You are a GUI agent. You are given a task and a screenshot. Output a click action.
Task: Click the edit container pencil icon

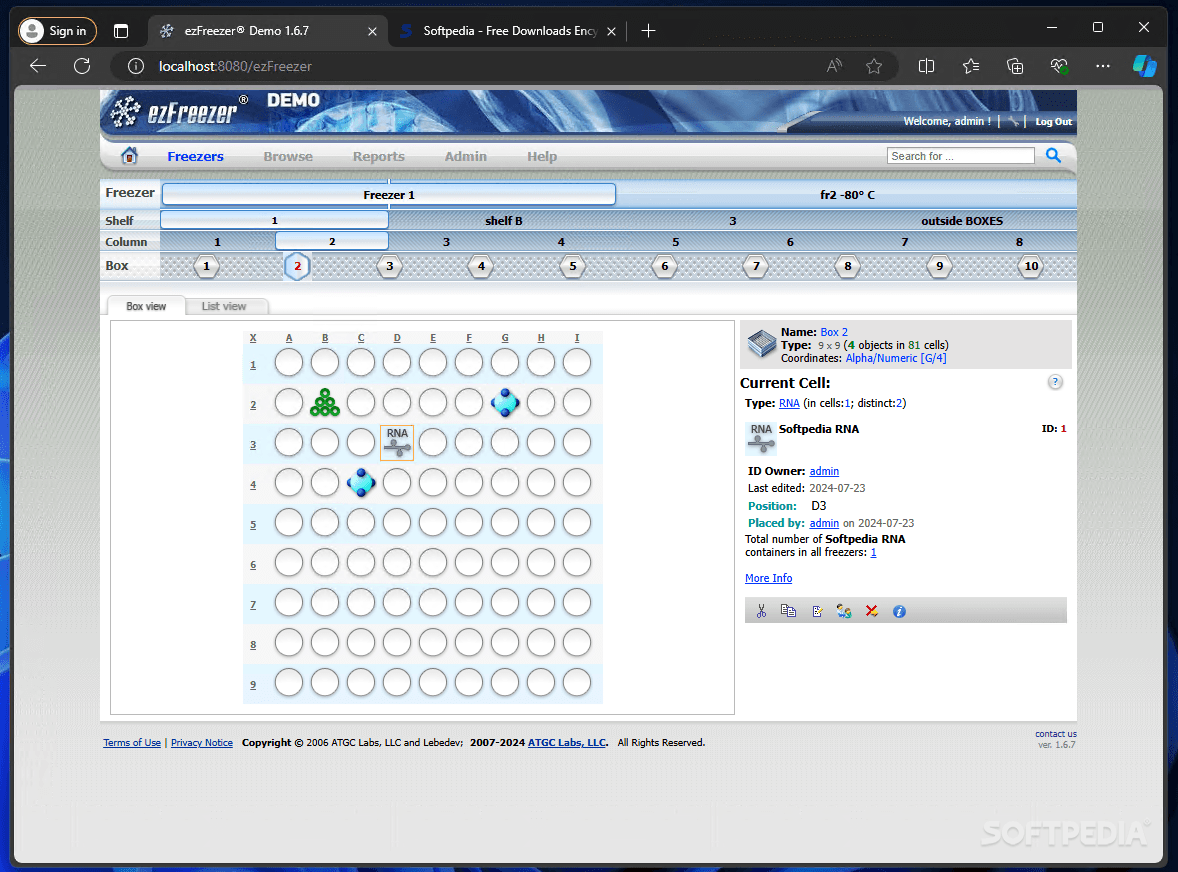point(817,611)
